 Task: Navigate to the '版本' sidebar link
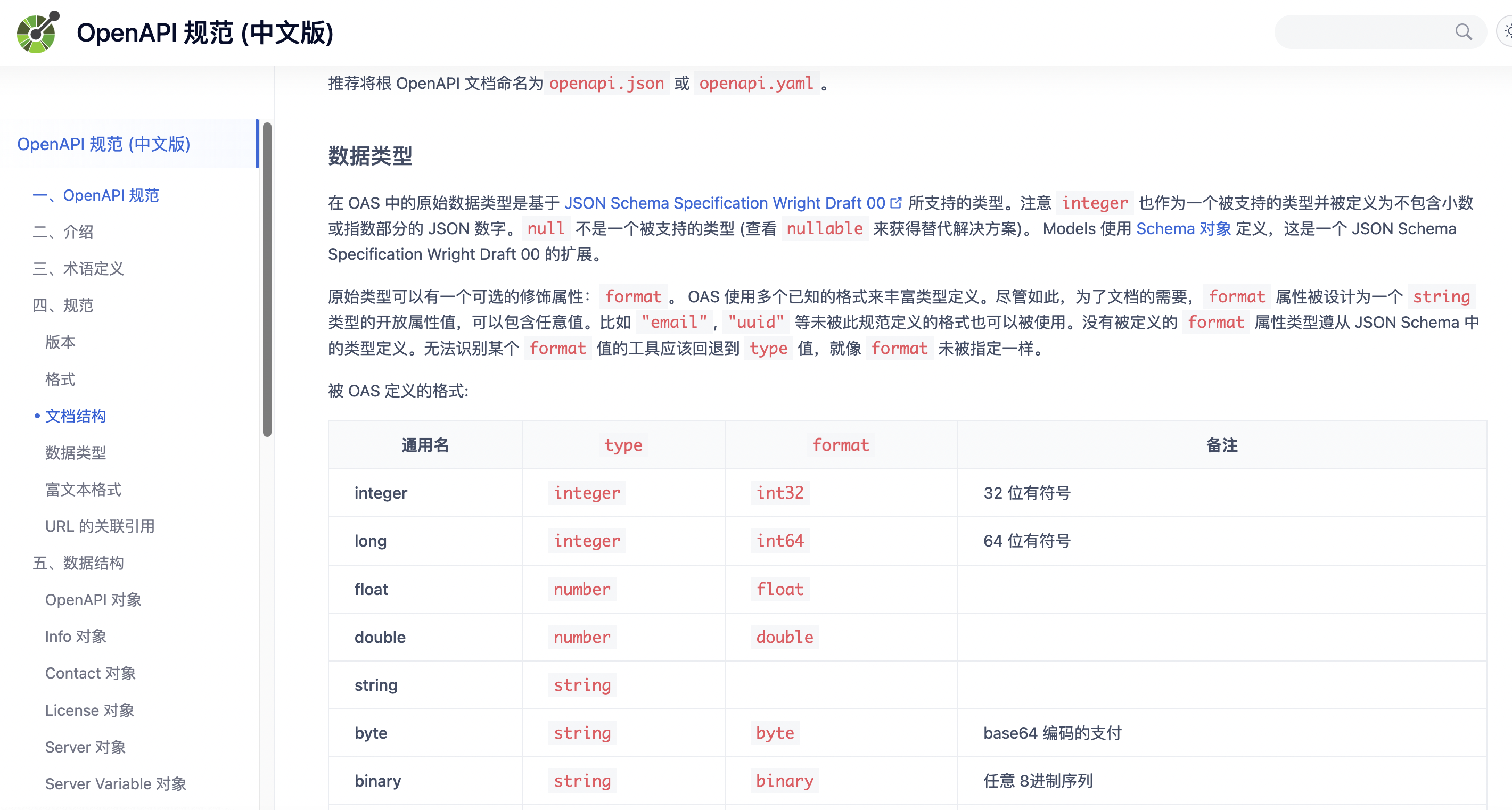(x=60, y=342)
